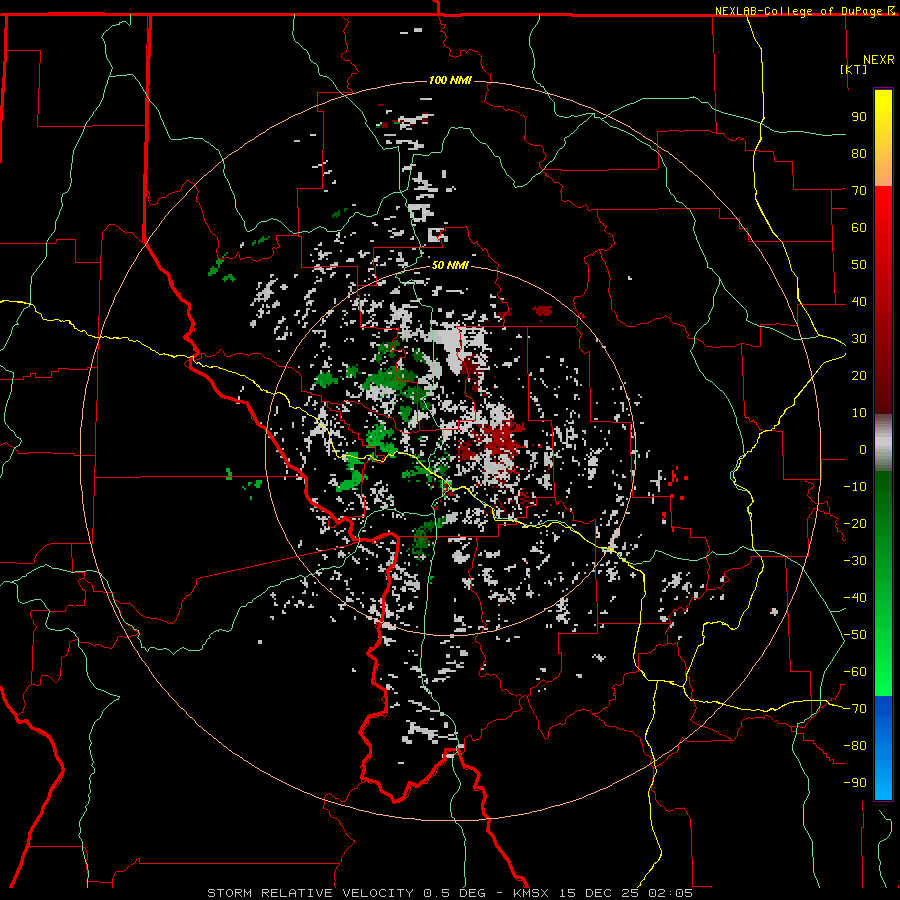
Task: Click the -30 scale label
Action: click(855, 561)
